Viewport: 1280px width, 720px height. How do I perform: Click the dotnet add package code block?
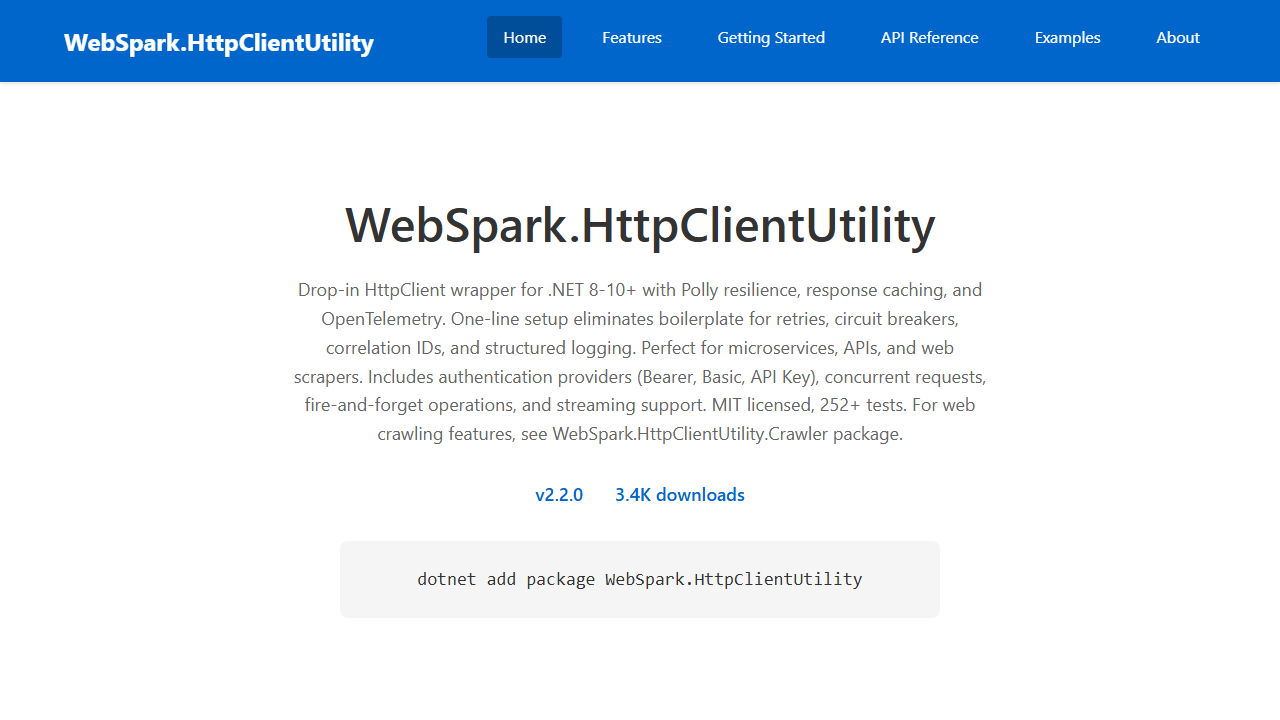[639, 578]
